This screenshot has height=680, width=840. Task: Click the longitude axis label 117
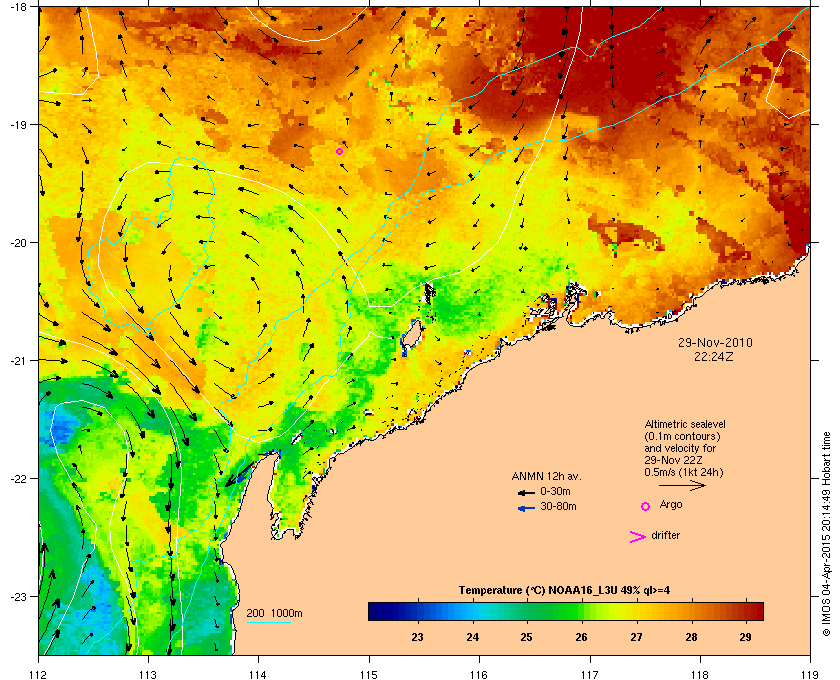[x=590, y=675]
